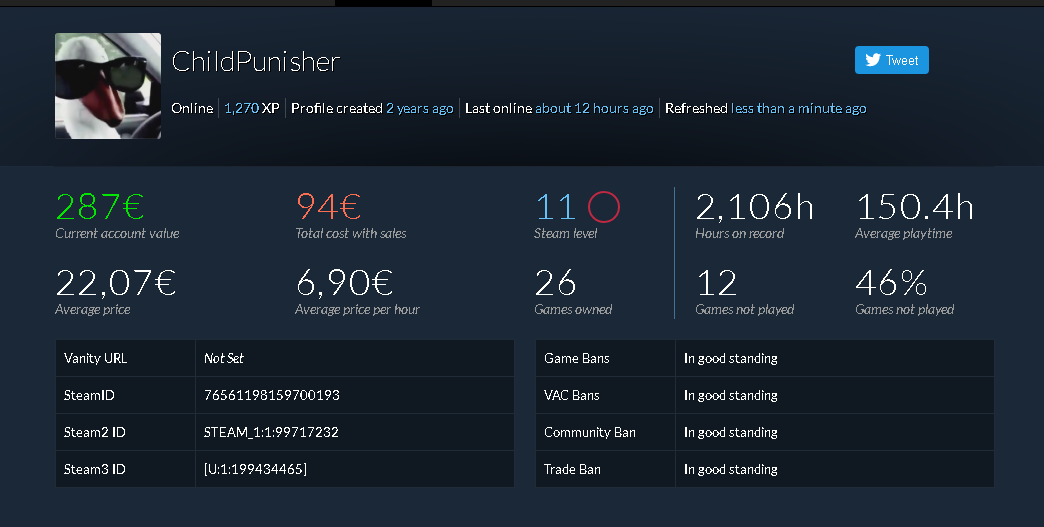Click the ChildPunisher username heading
The image size is (1044, 527).
point(256,61)
